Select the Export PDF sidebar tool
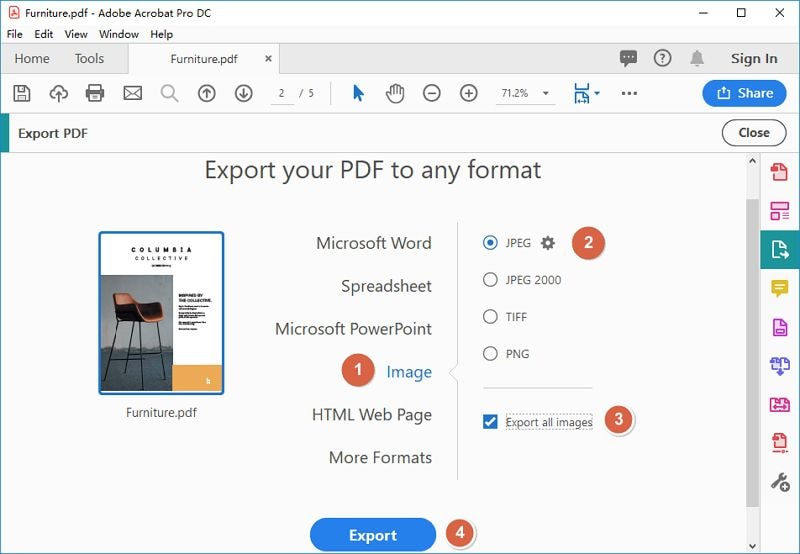Screen dimensions: 800x554 click(x=780, y=249)
